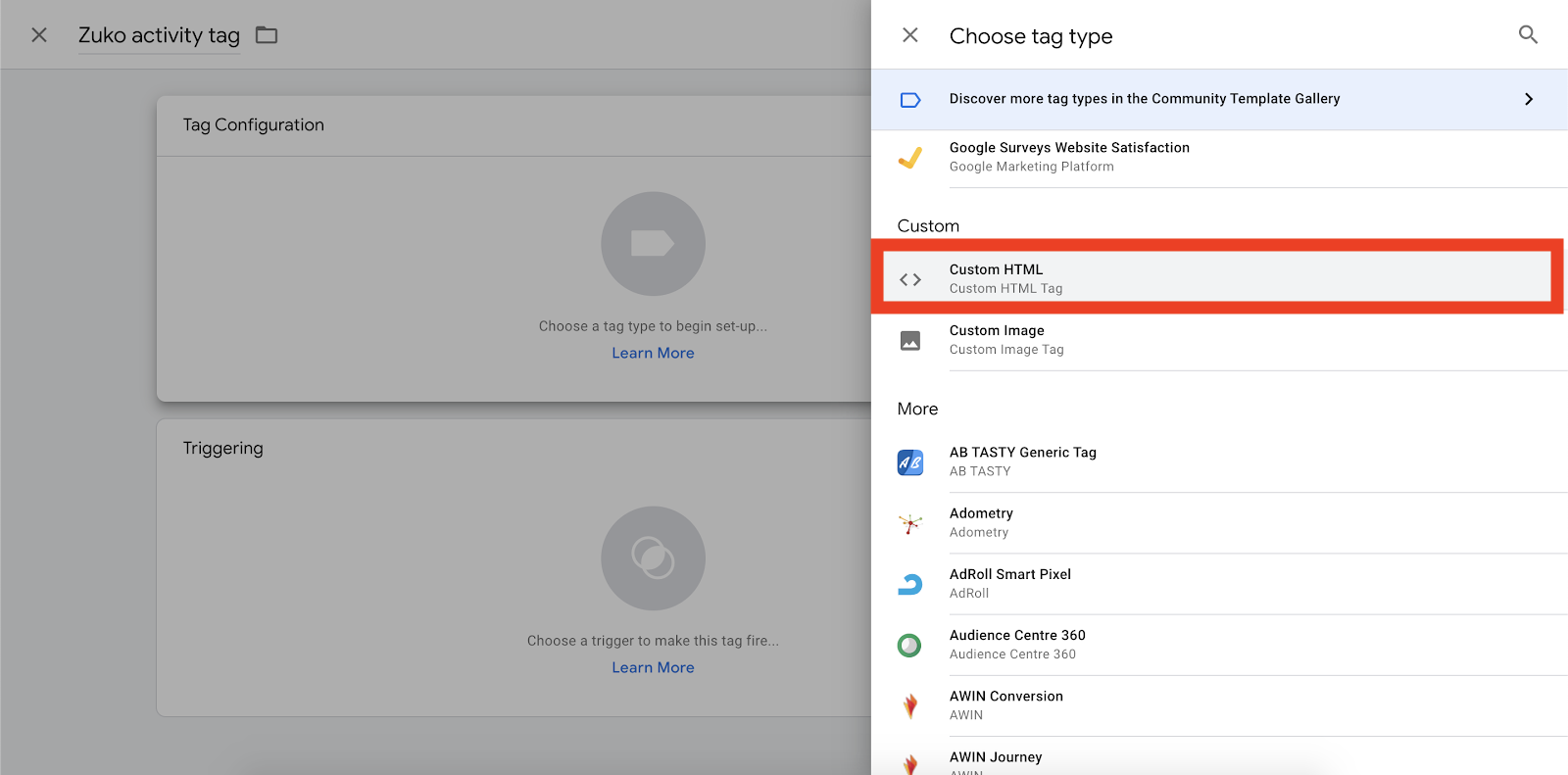The width and height of the screenshot is (1568, 775).
Task: Open Learn More link under Tag Configuration
Action: (x=653, y=353)
